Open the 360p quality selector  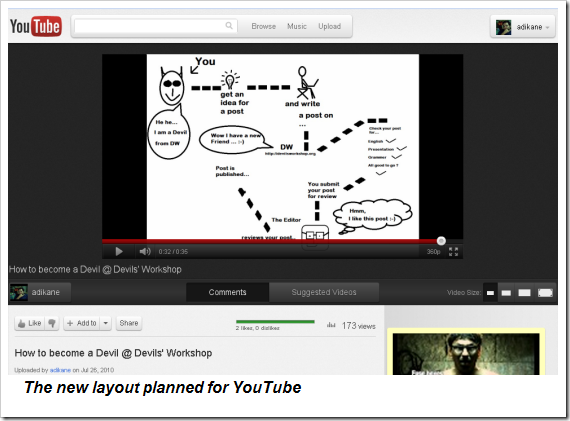click(x=433, y=252)
